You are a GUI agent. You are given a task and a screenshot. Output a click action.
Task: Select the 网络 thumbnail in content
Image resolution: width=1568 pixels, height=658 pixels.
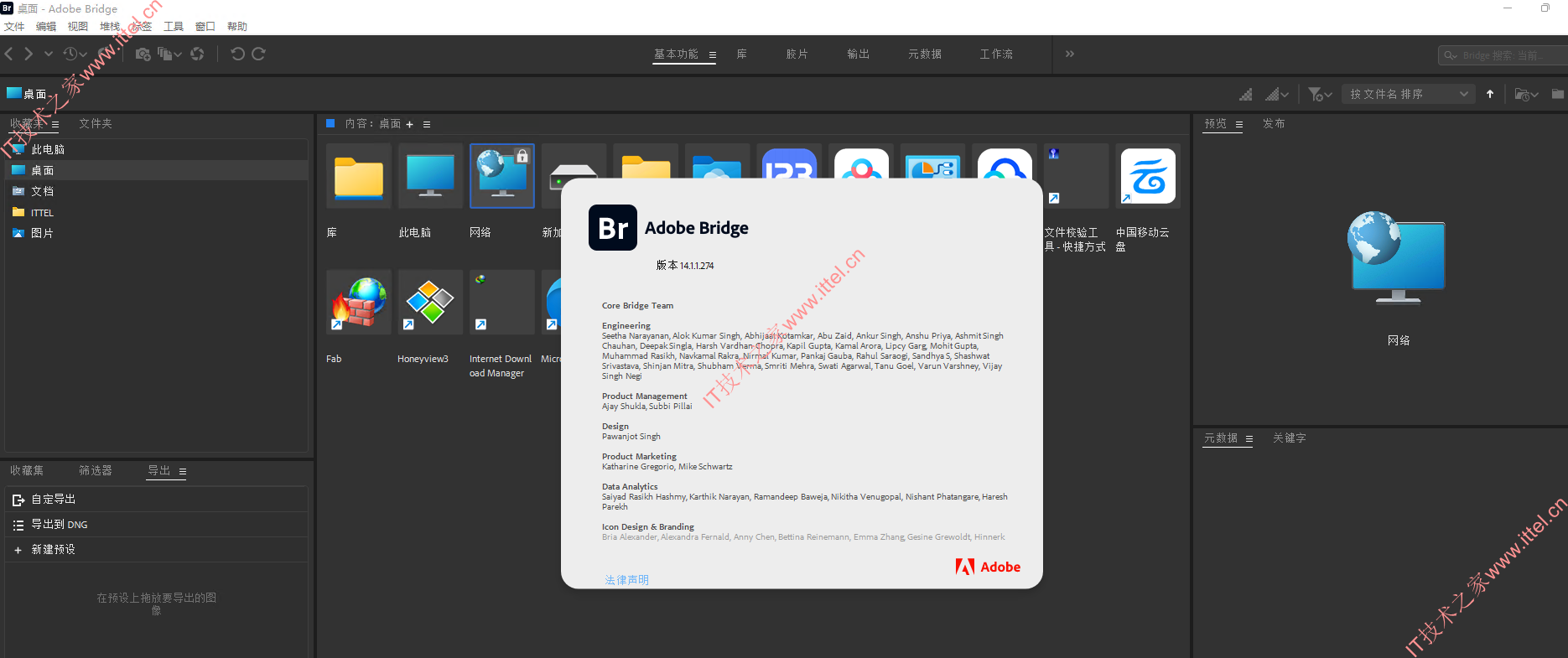[502, 176]
